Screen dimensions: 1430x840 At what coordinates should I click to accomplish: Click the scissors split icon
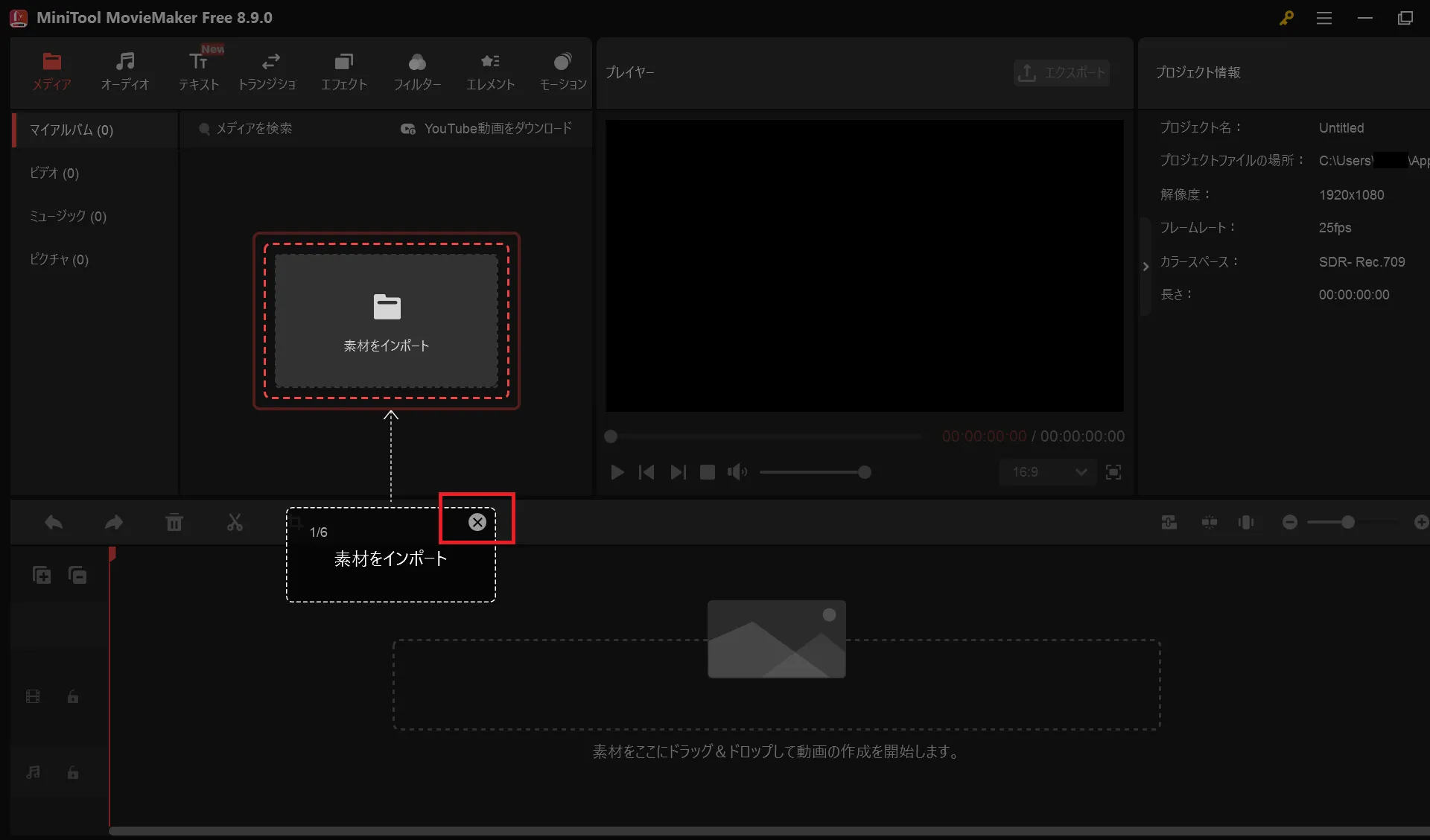click(235, 523)
